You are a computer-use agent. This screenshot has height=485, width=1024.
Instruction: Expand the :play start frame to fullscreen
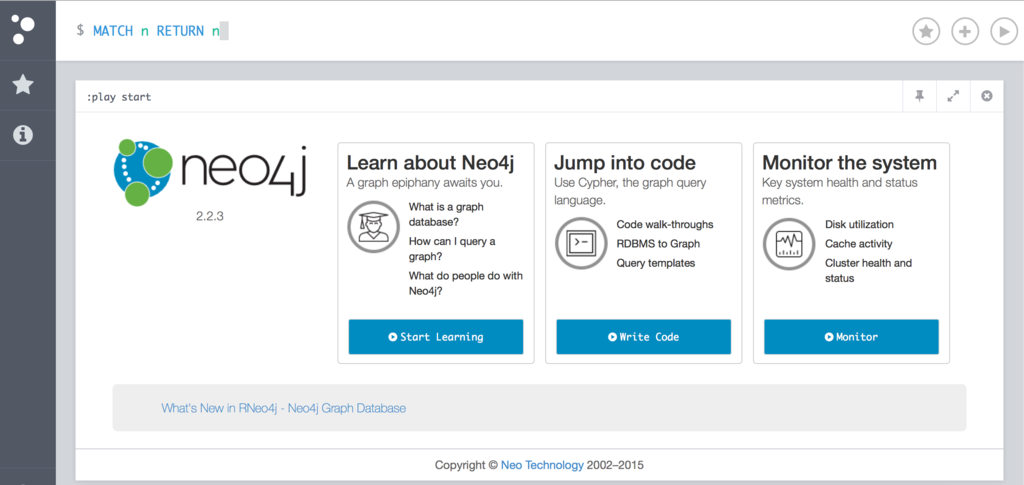click(953, 97)
